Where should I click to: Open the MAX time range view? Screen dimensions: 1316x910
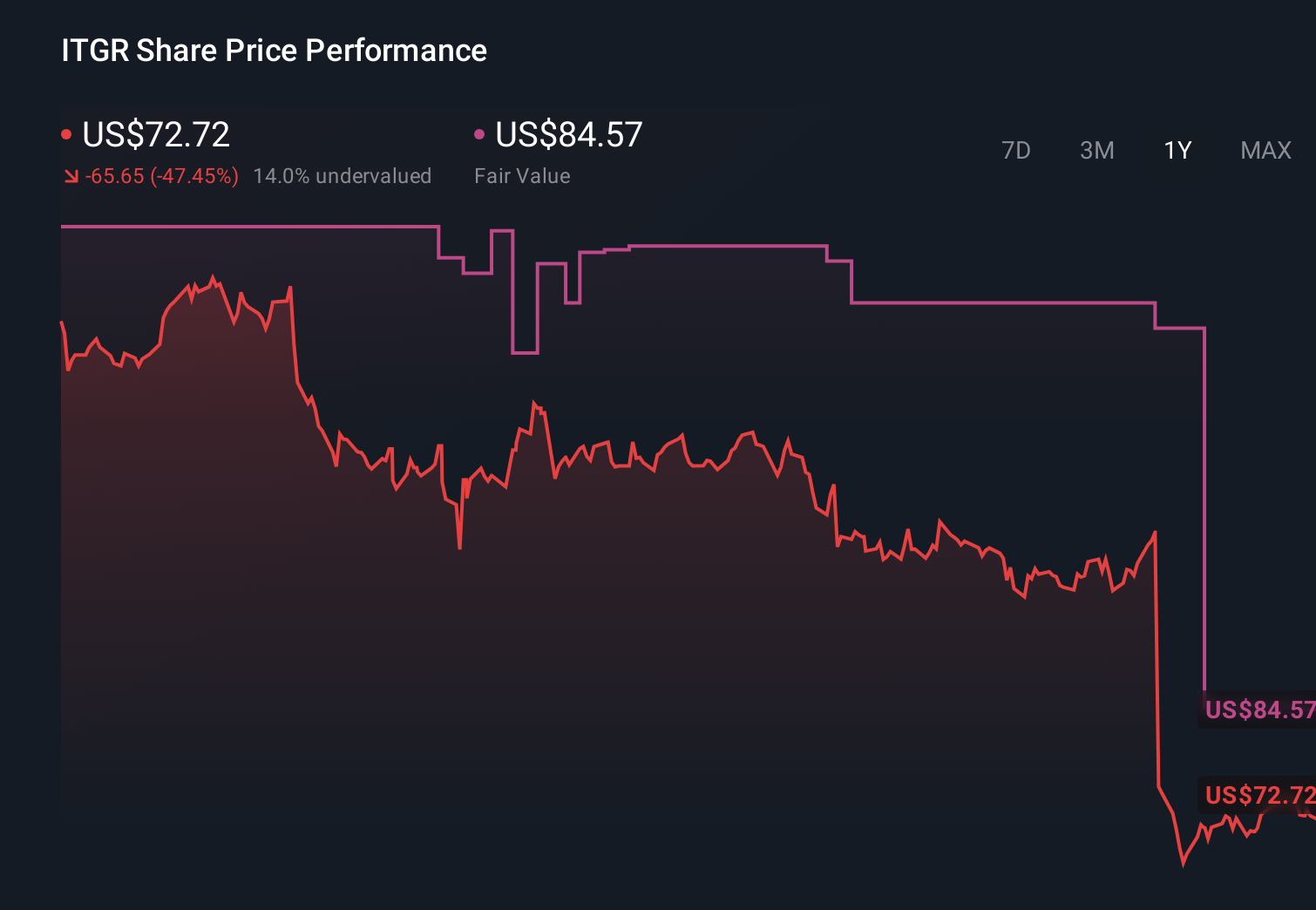1265,150
